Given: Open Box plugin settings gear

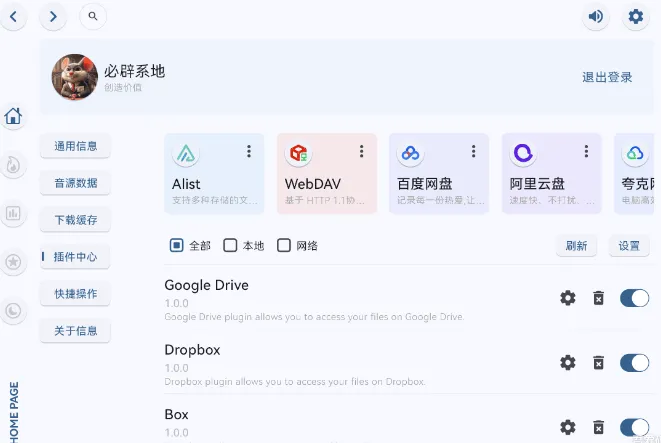Looking at the screenshot, I should (568, 427).
